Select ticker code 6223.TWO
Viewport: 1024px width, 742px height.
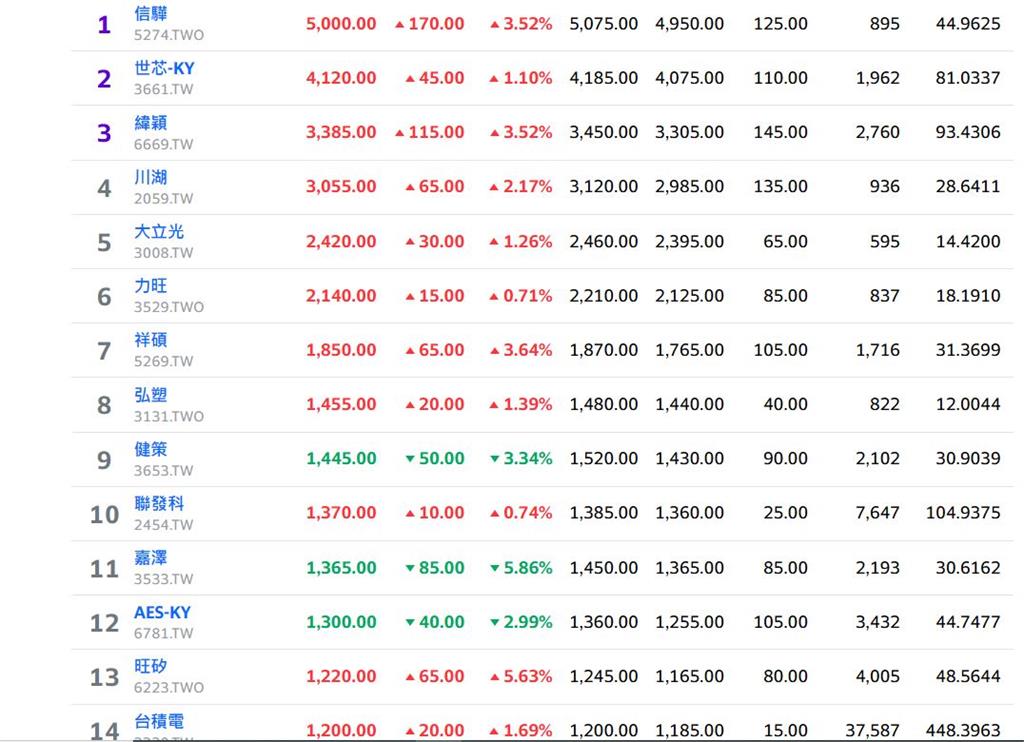pyautogui.click(x=169, y=687)
